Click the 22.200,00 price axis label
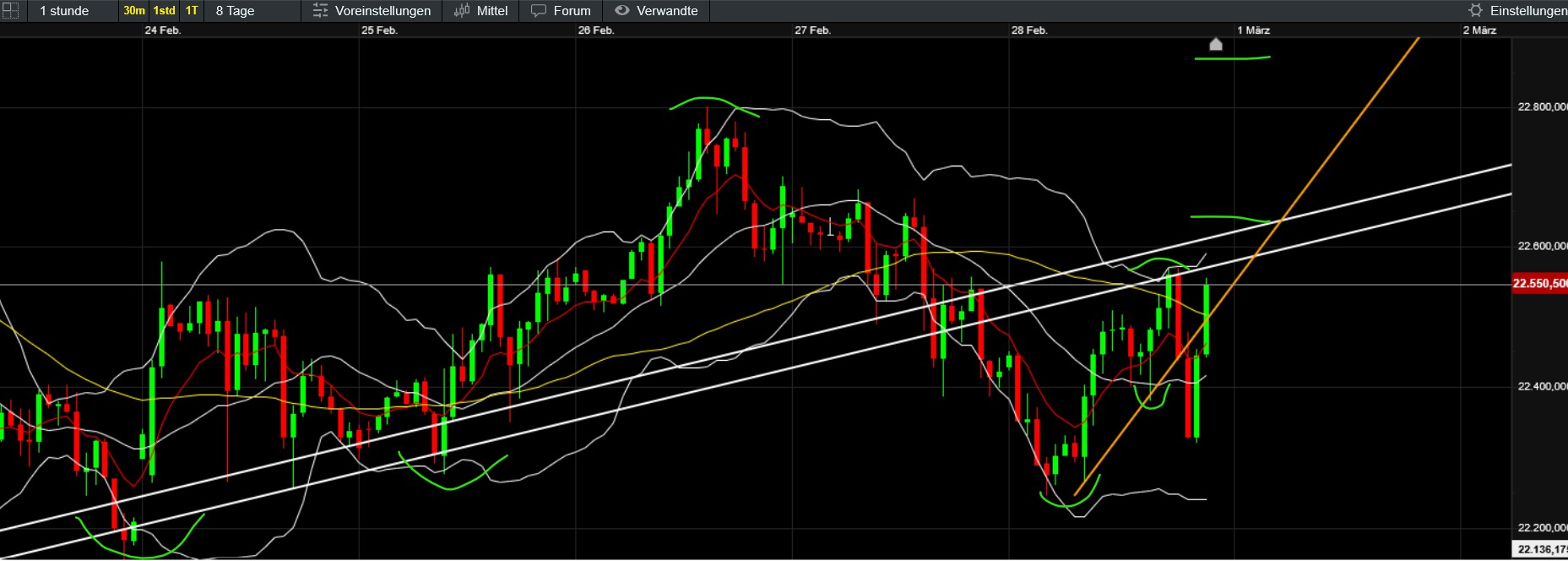Screen dimensions: 1568x561 click(x=1542, y=527)
